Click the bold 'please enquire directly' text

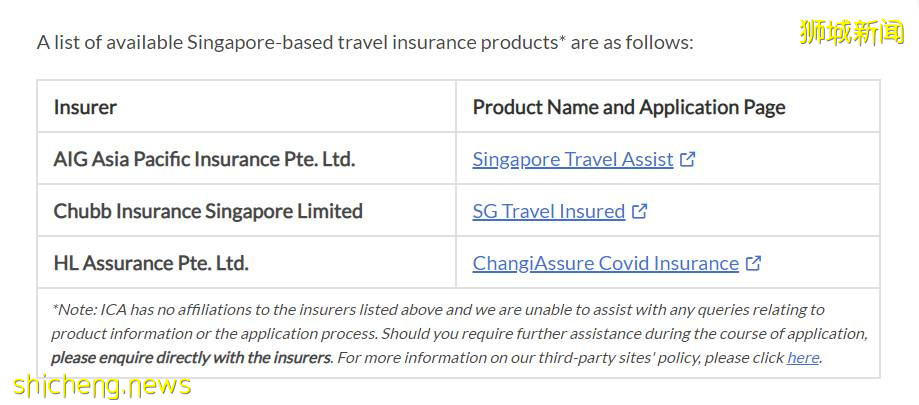(190, 357)
